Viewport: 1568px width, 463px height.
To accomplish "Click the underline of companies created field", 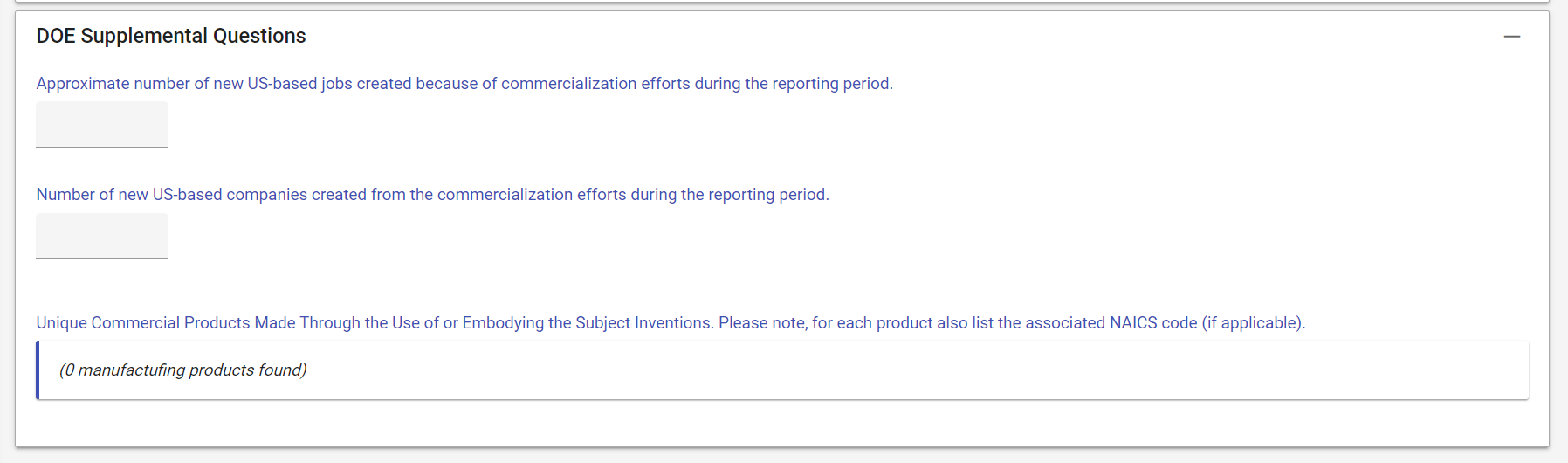I will [102, 258].
